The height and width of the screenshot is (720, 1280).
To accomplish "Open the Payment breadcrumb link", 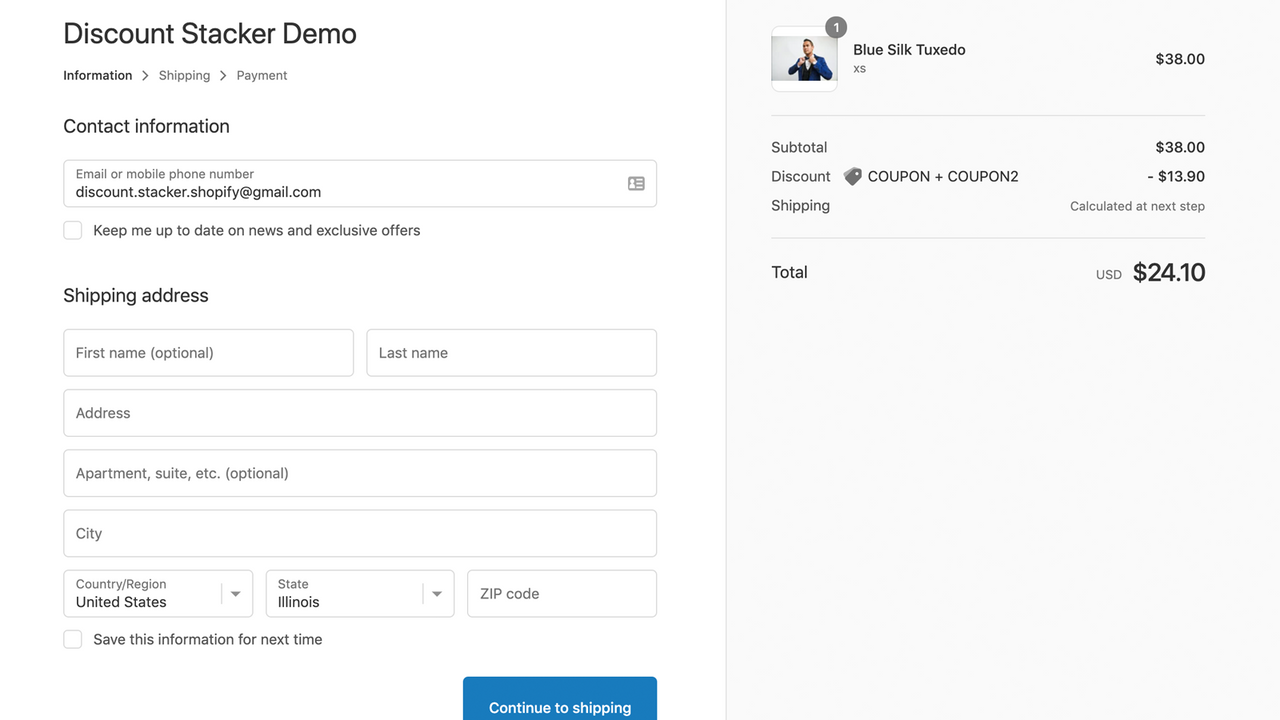I will point(261,75).
